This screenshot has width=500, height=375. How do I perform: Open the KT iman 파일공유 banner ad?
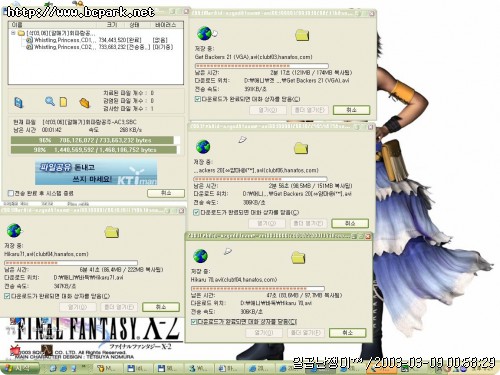click(96, 173)
